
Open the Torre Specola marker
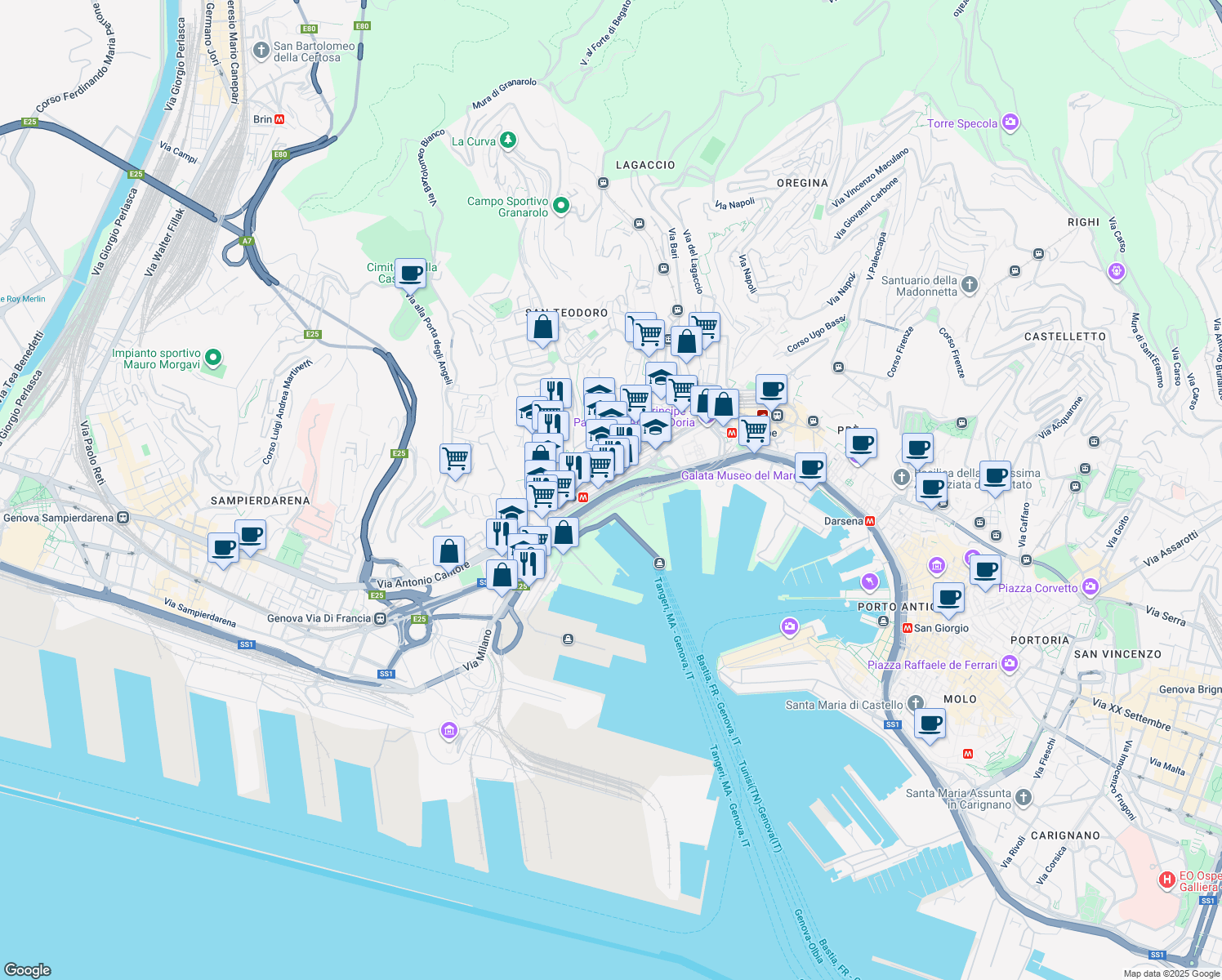point(1010,122)
